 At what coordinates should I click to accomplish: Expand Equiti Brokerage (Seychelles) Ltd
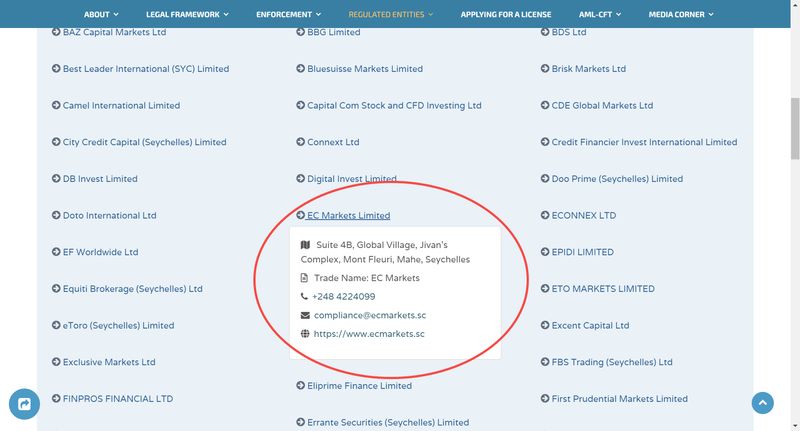pyautogui.click(x=133, y=289)
